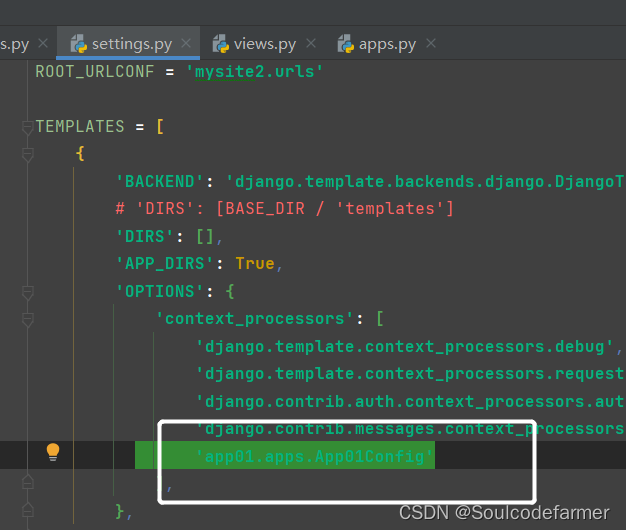Collapse the 'OPTIONS' dictionary fold marker

pyautogui.click(x=27, y=293)
